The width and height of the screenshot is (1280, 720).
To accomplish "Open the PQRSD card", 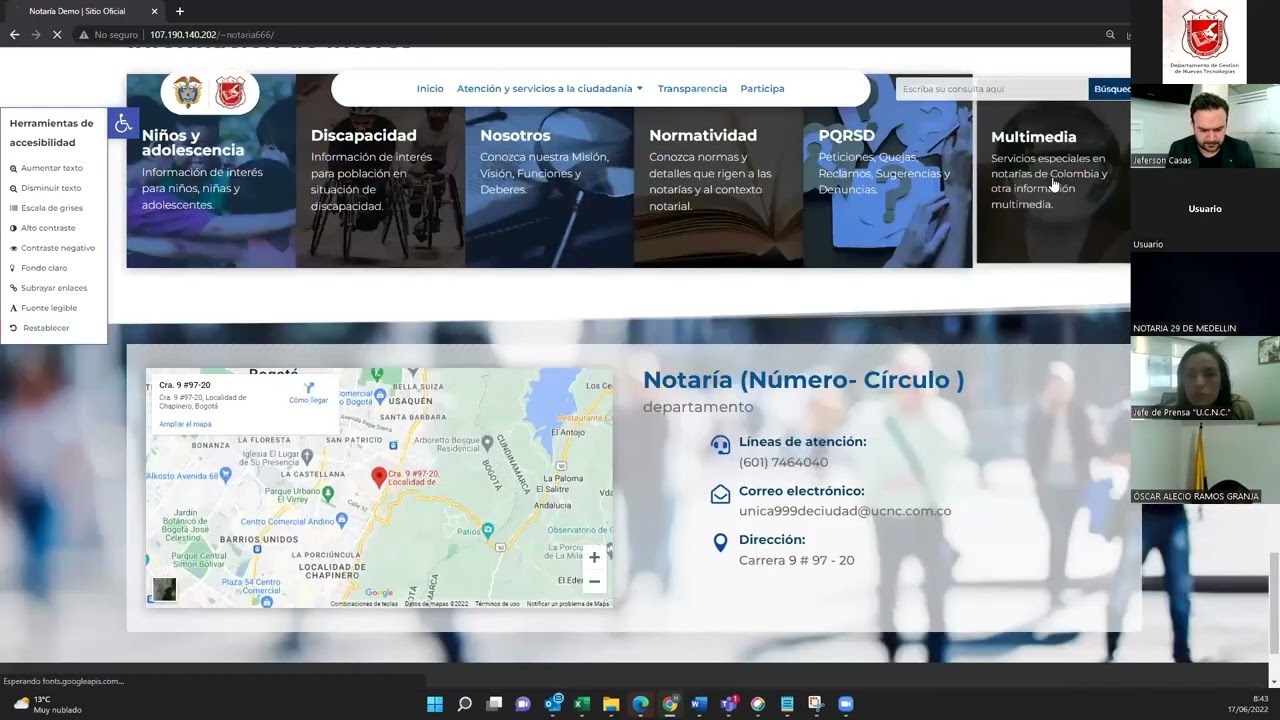I will [887, 170].
